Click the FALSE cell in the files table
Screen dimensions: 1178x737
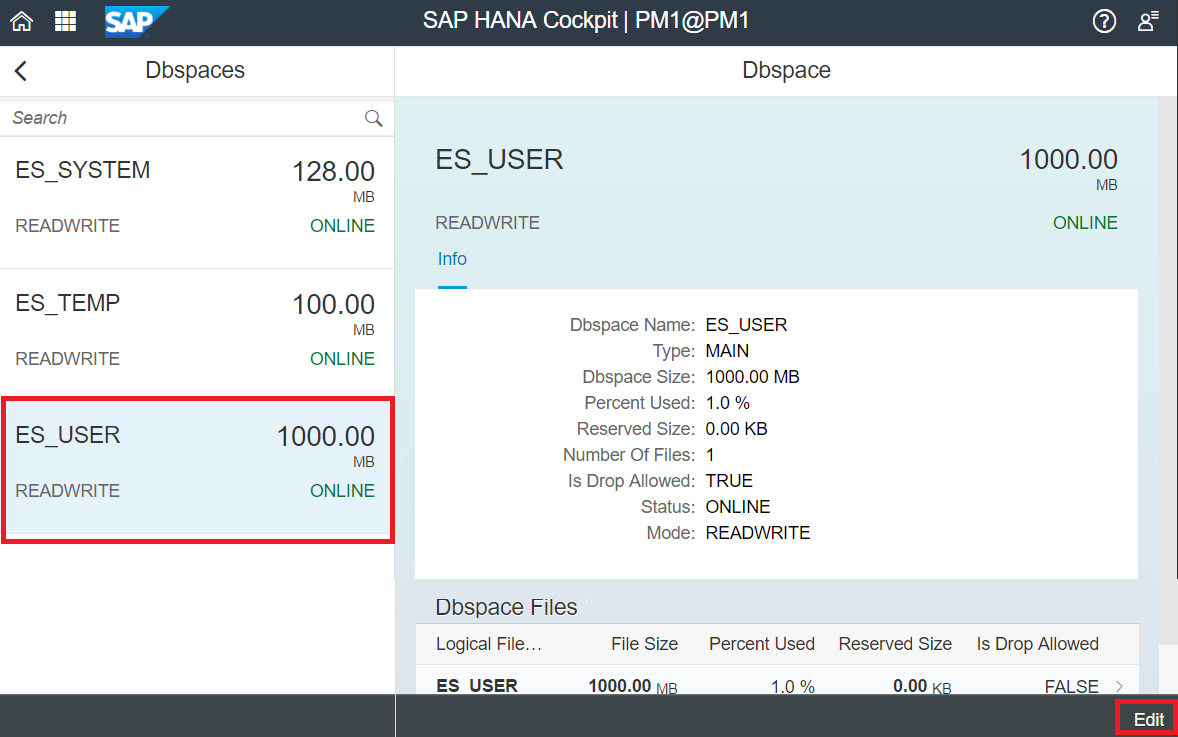[1071, 686]
